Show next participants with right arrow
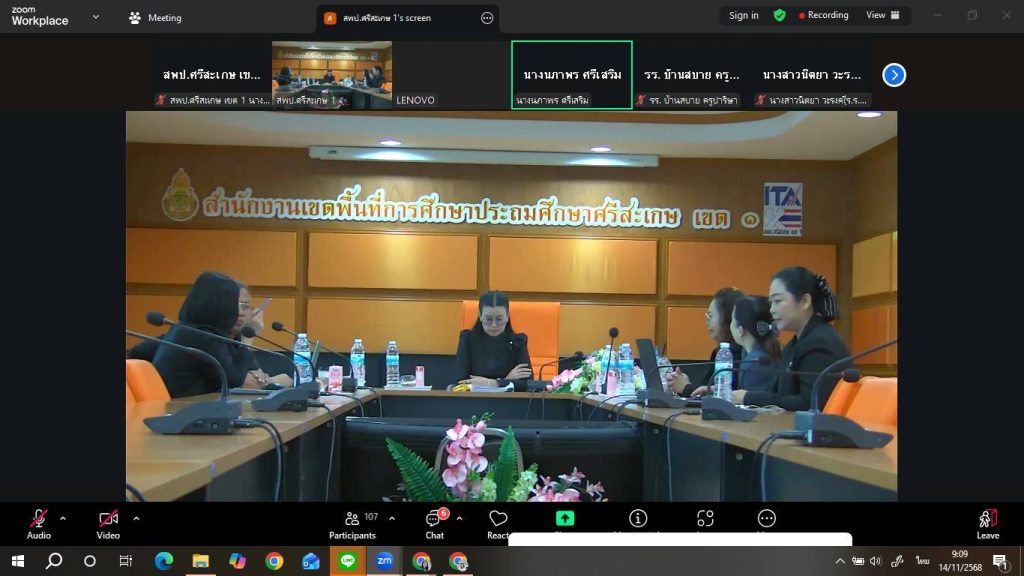The height and width of the screenshot is (576, 1024). pos(894,75)
